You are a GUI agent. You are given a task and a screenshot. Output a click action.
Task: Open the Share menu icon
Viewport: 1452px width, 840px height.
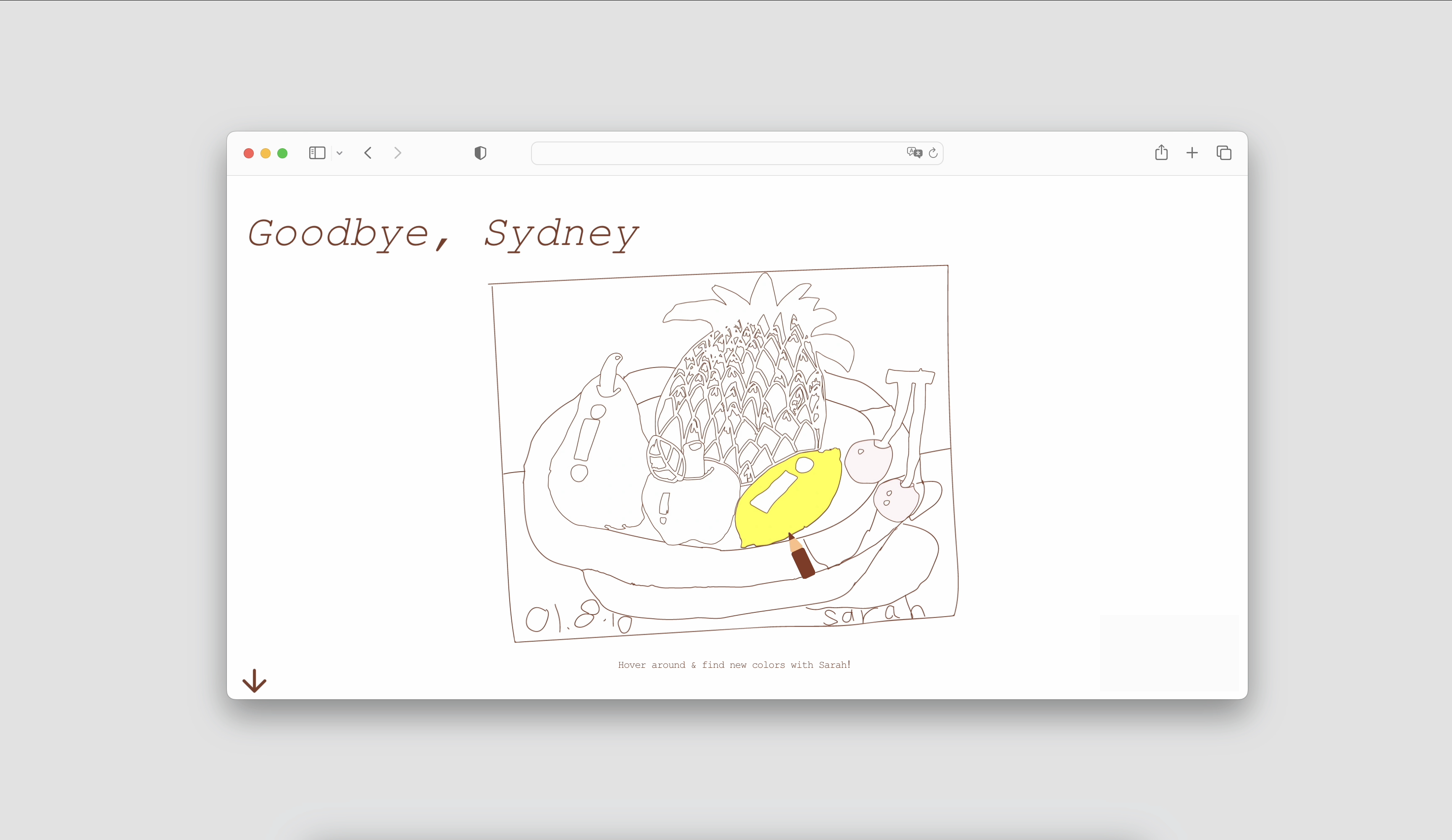click(x=1161, y=153)
